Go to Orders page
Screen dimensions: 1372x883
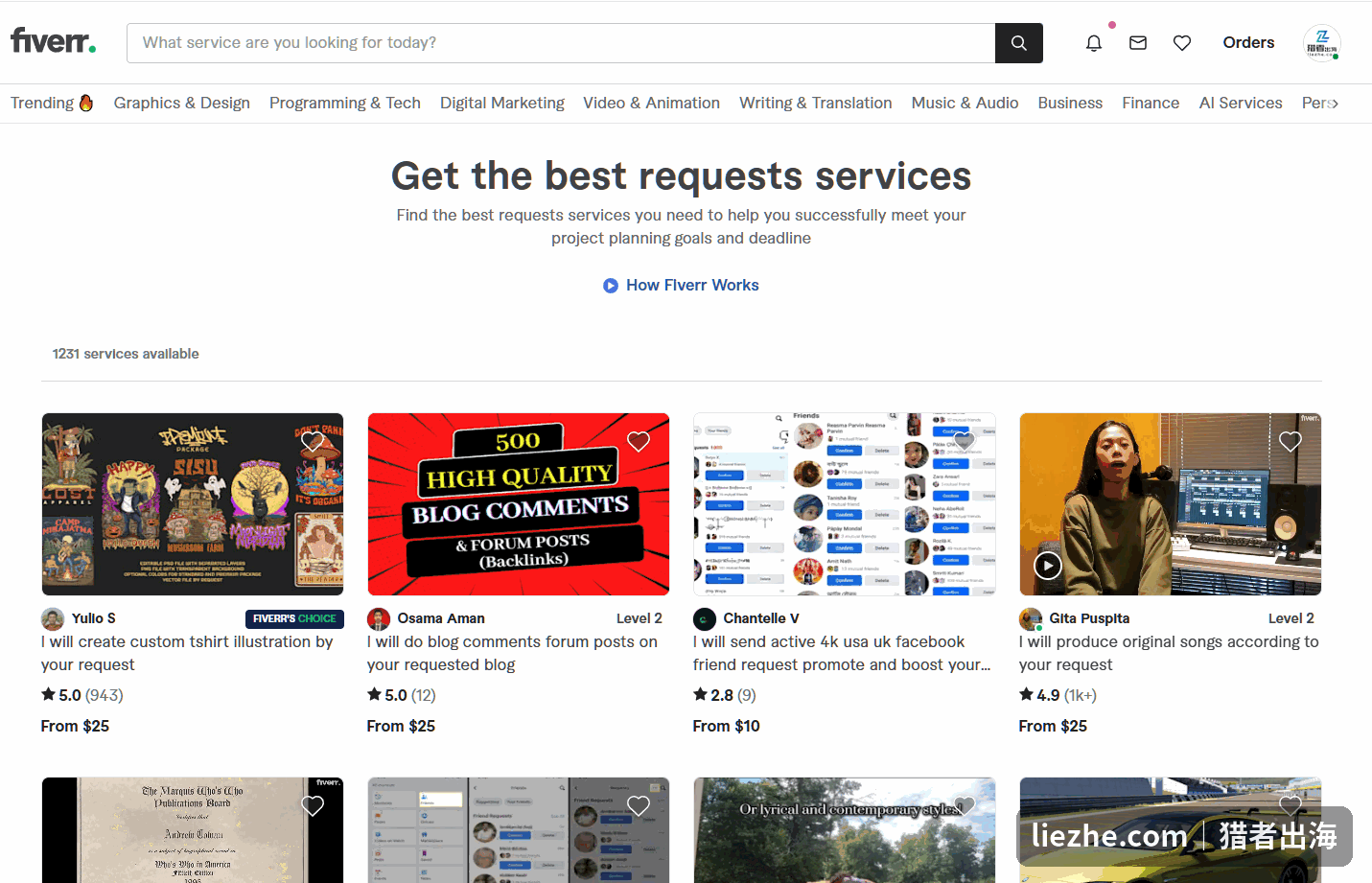click(1248, 43)
